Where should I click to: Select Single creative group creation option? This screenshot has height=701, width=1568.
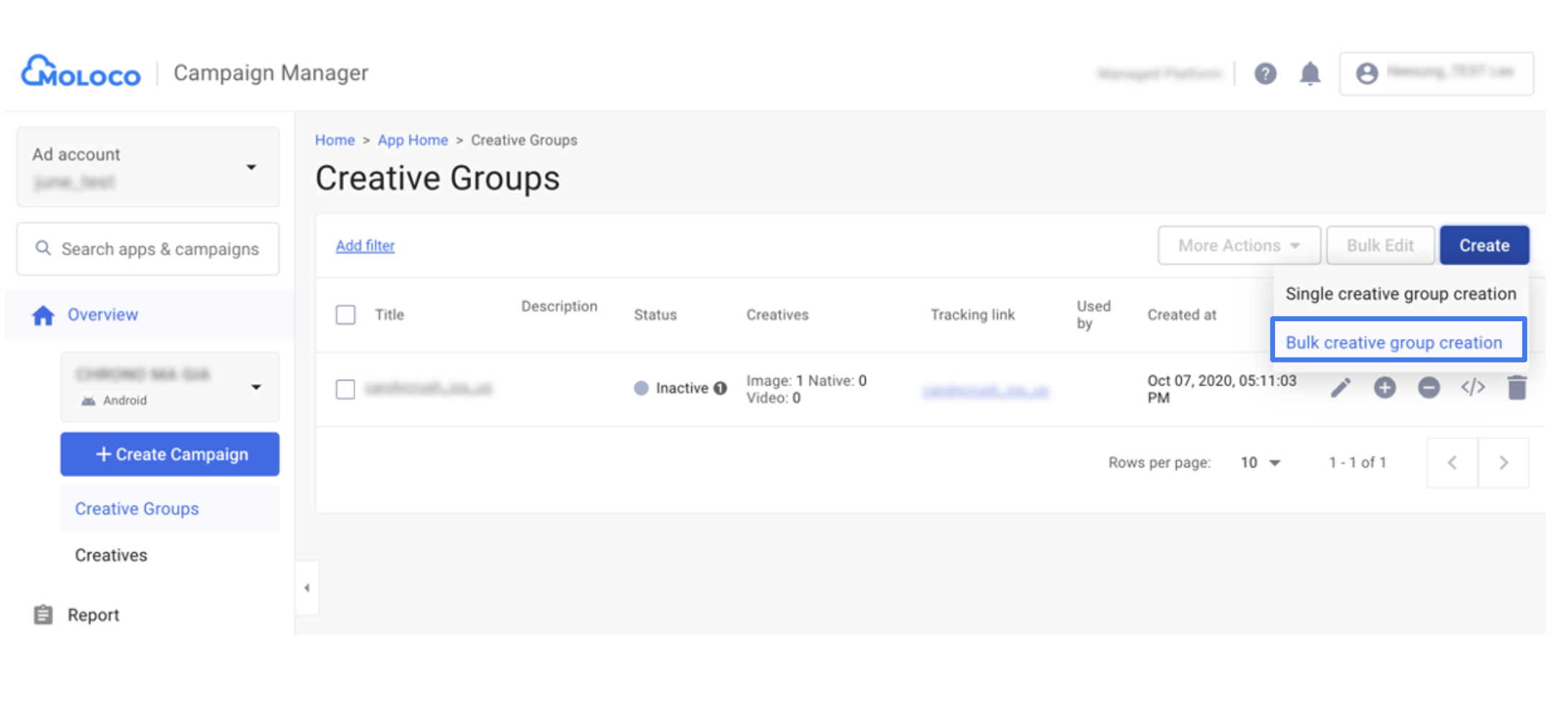(1400, 293)
